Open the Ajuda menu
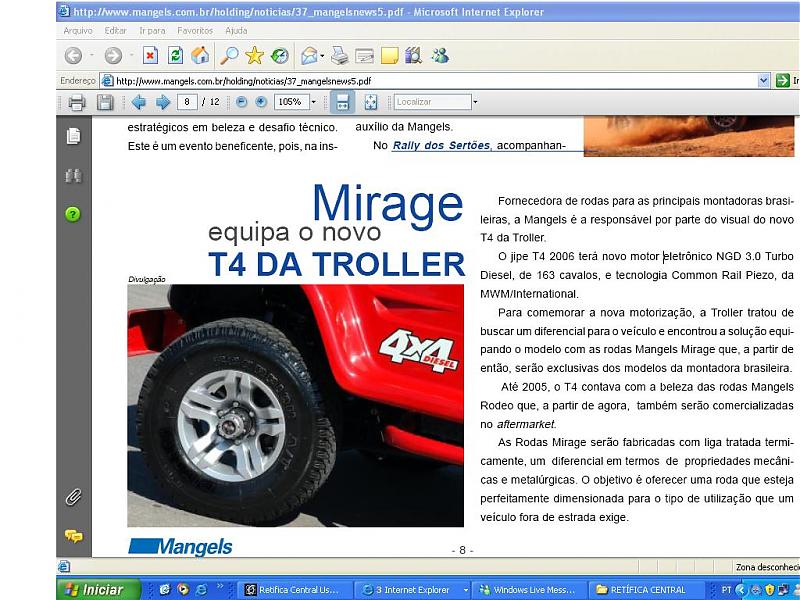 [236, 31]
